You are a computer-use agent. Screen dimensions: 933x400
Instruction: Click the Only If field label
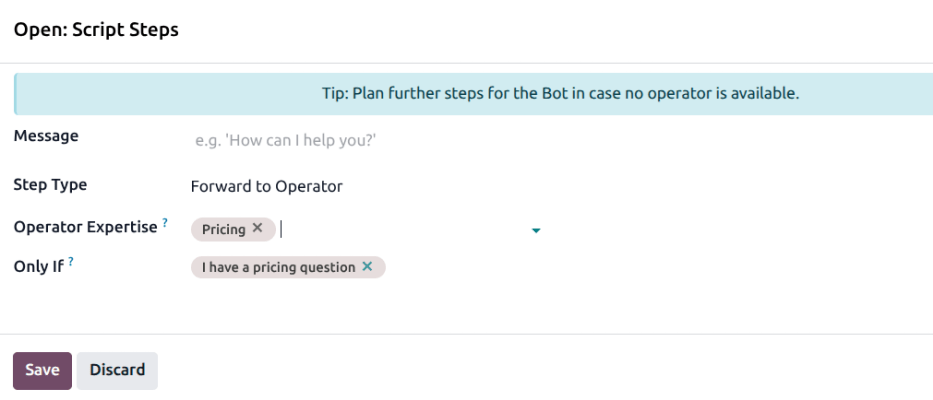[x=39, y=267]
